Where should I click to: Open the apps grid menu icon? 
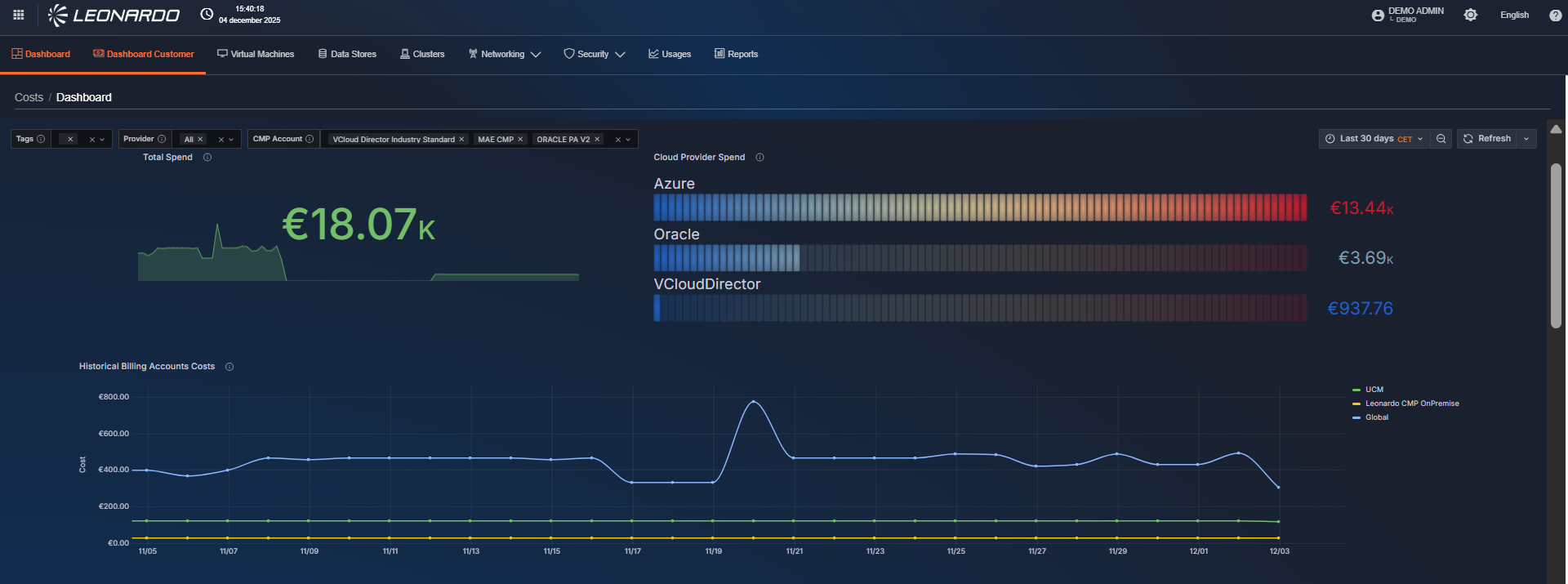tap(18, 15)
